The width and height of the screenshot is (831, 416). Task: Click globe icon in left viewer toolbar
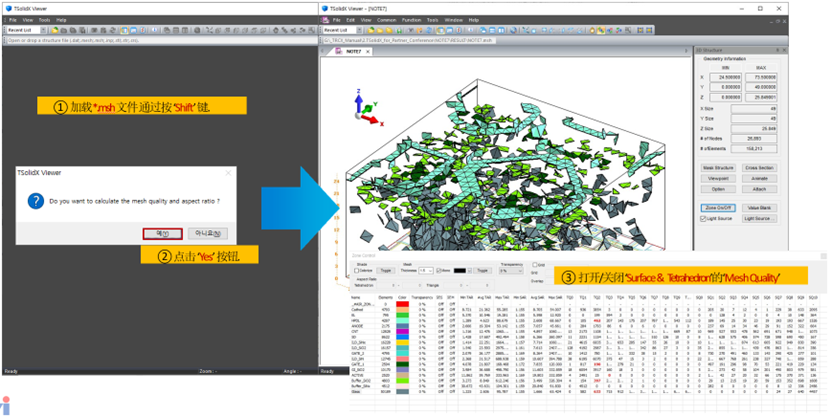pos(196,30)
